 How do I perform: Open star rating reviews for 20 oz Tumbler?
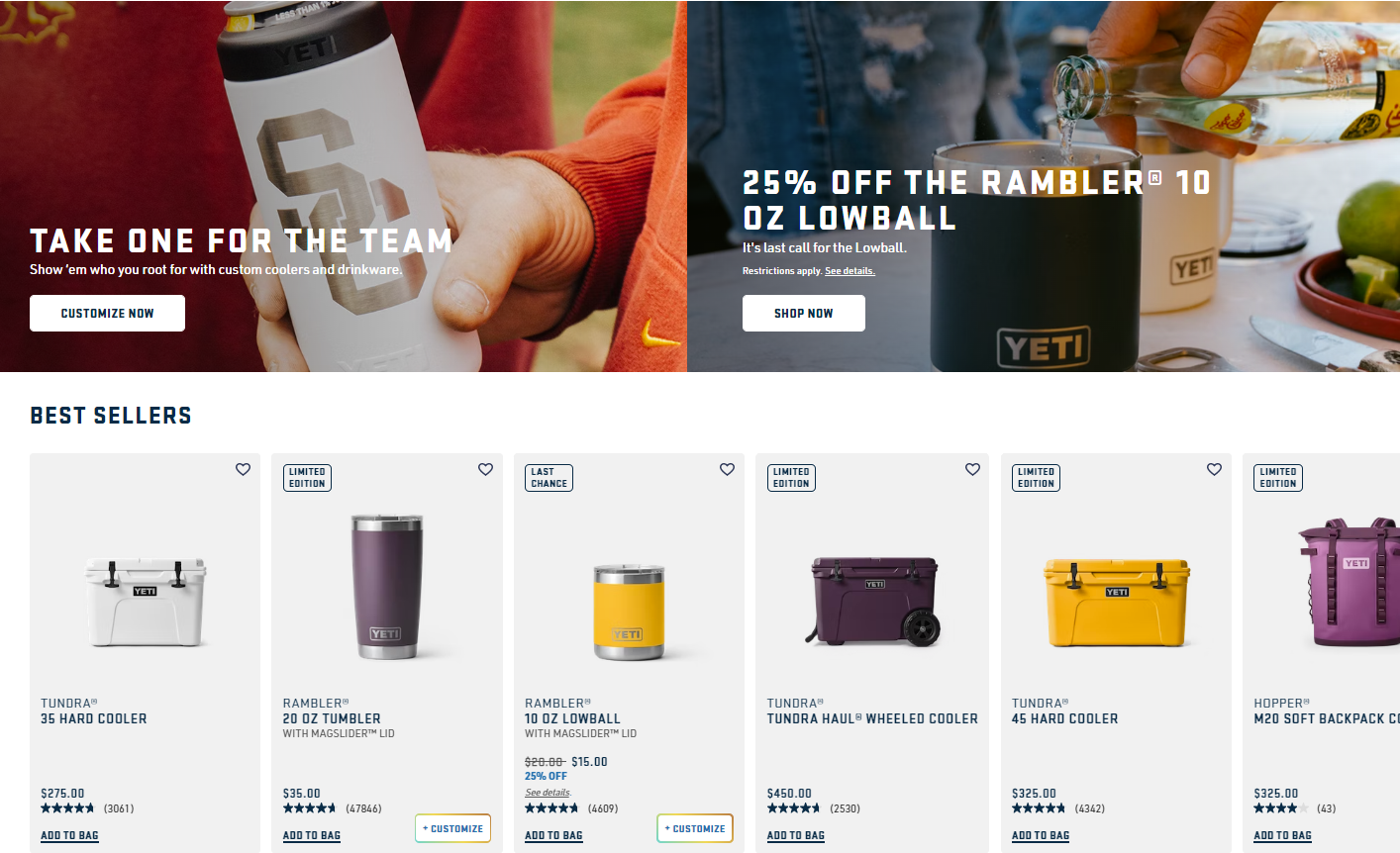pos(310,808)
